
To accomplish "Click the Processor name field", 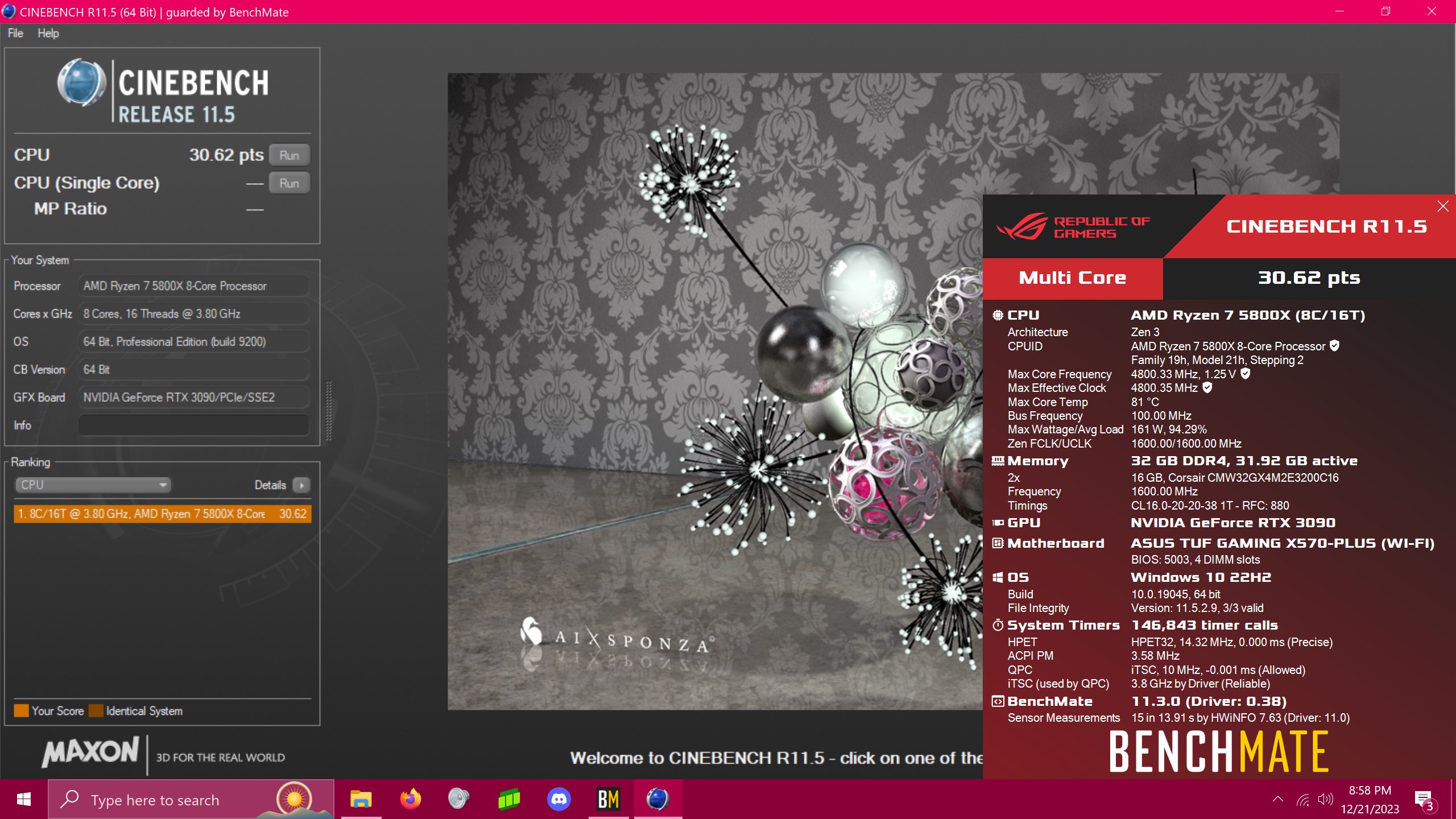I will (194, 286).
